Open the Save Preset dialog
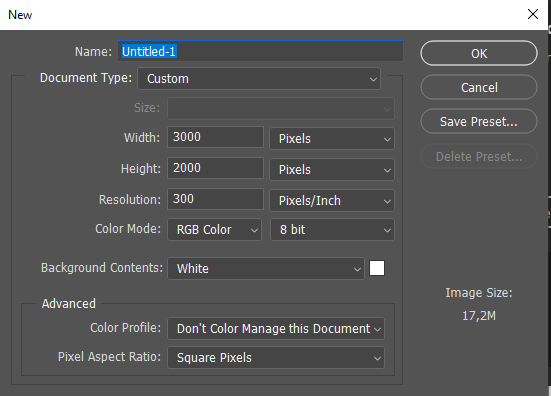 [x=479, y=121]
